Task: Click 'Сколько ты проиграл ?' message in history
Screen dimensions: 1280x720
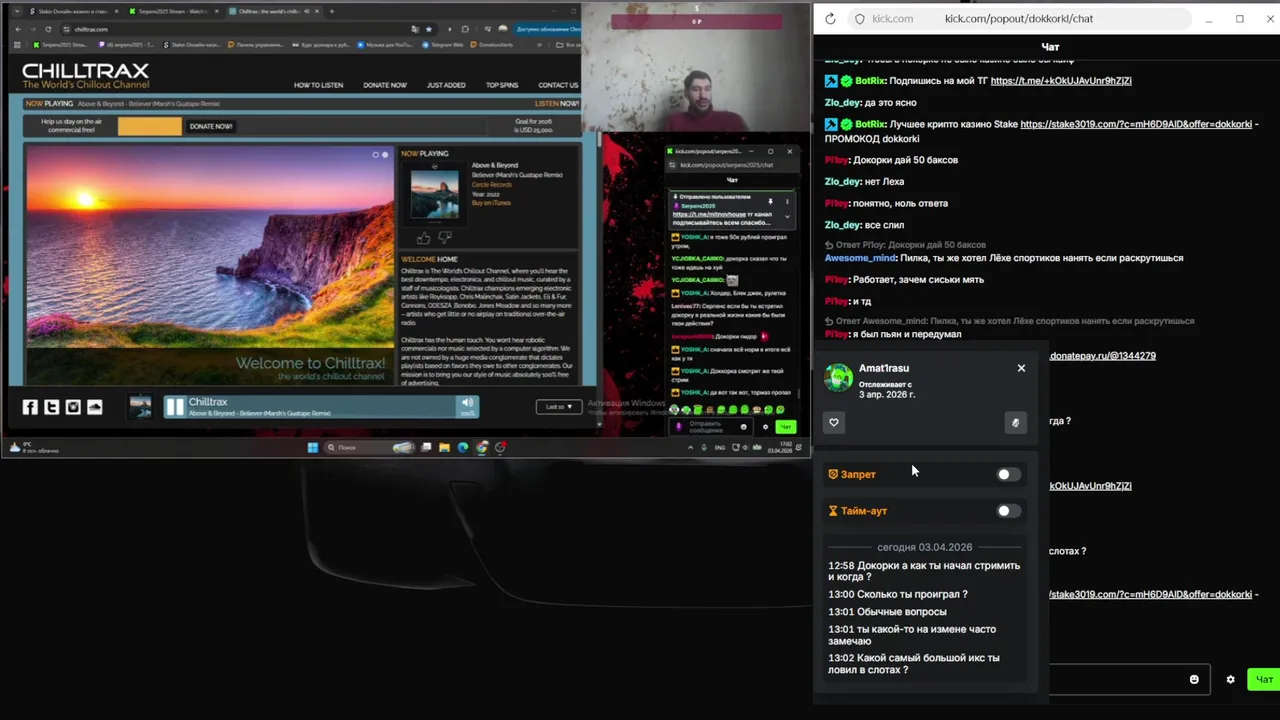Action: [898, 594]
